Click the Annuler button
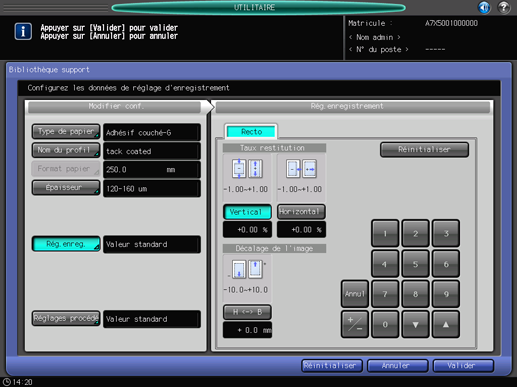The width and height of the screenshot is (517, 387). [x=397, y=366]
